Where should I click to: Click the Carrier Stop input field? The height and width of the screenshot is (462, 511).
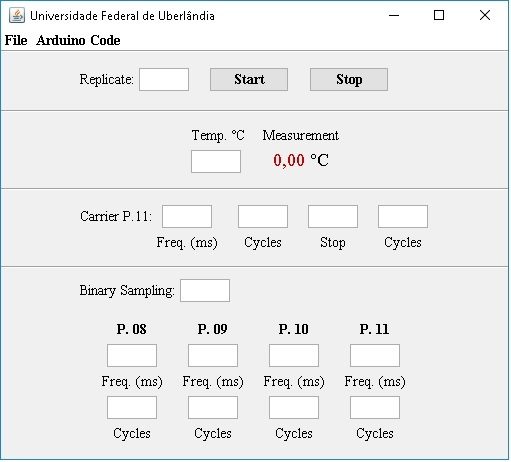coord(333,217)
